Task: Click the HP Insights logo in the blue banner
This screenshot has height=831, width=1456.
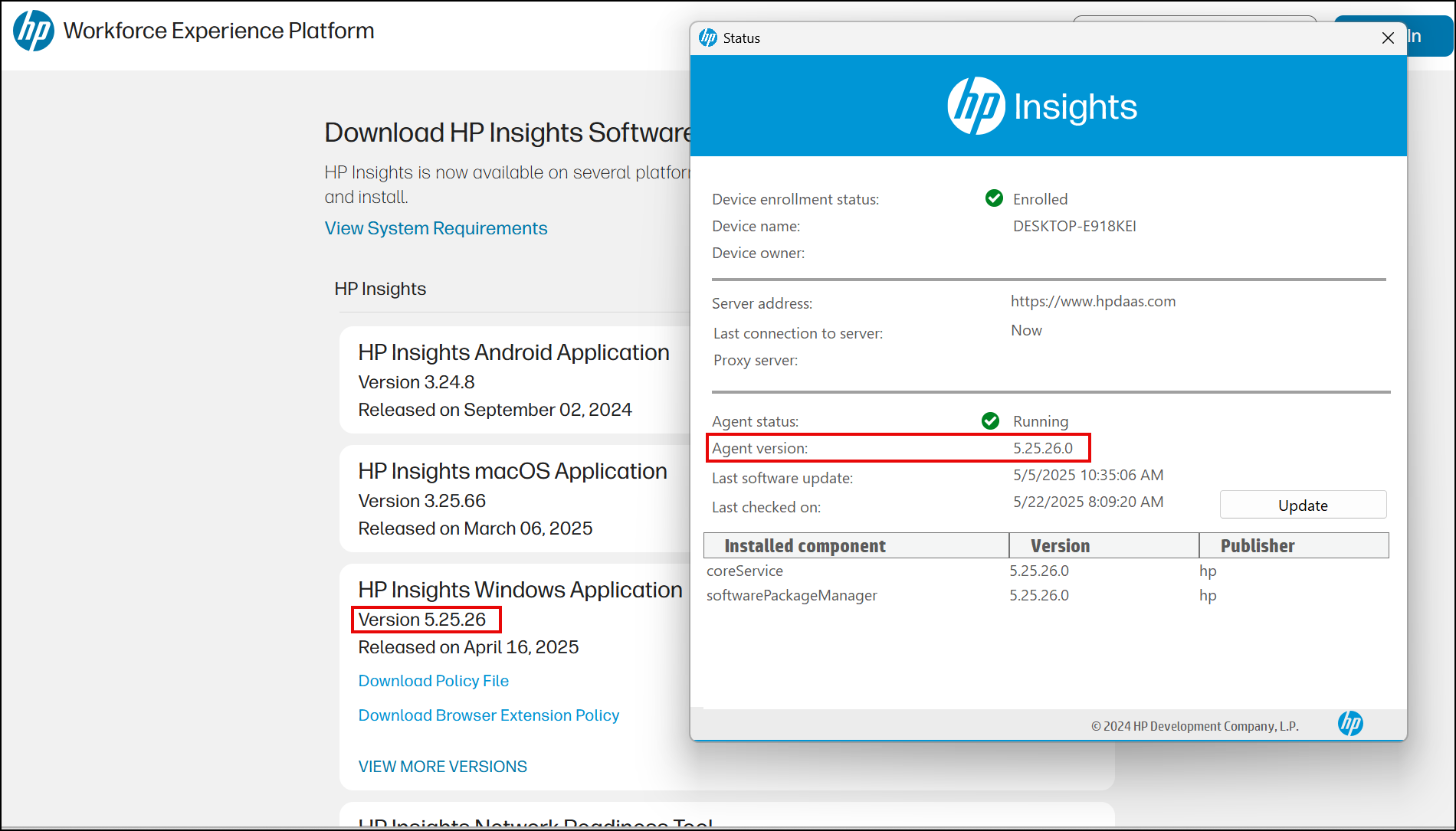Action: point(1042,106)
